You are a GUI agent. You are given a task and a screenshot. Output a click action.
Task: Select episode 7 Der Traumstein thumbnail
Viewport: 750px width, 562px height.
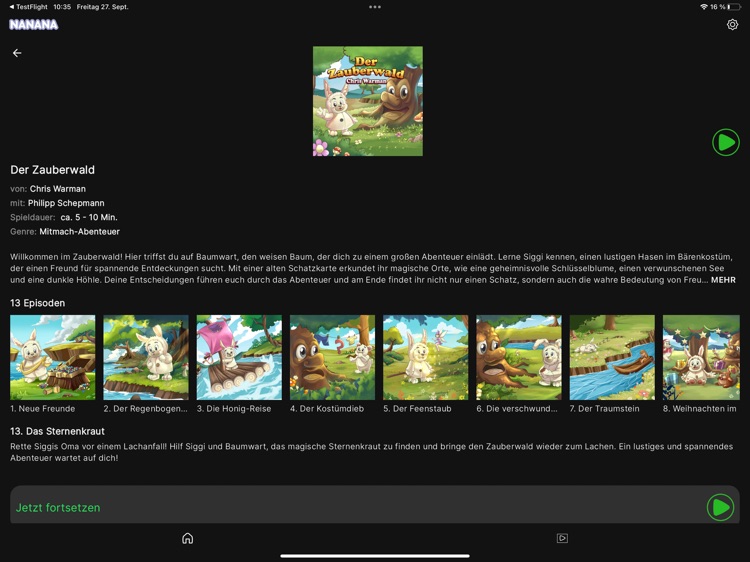pos(612,357)
